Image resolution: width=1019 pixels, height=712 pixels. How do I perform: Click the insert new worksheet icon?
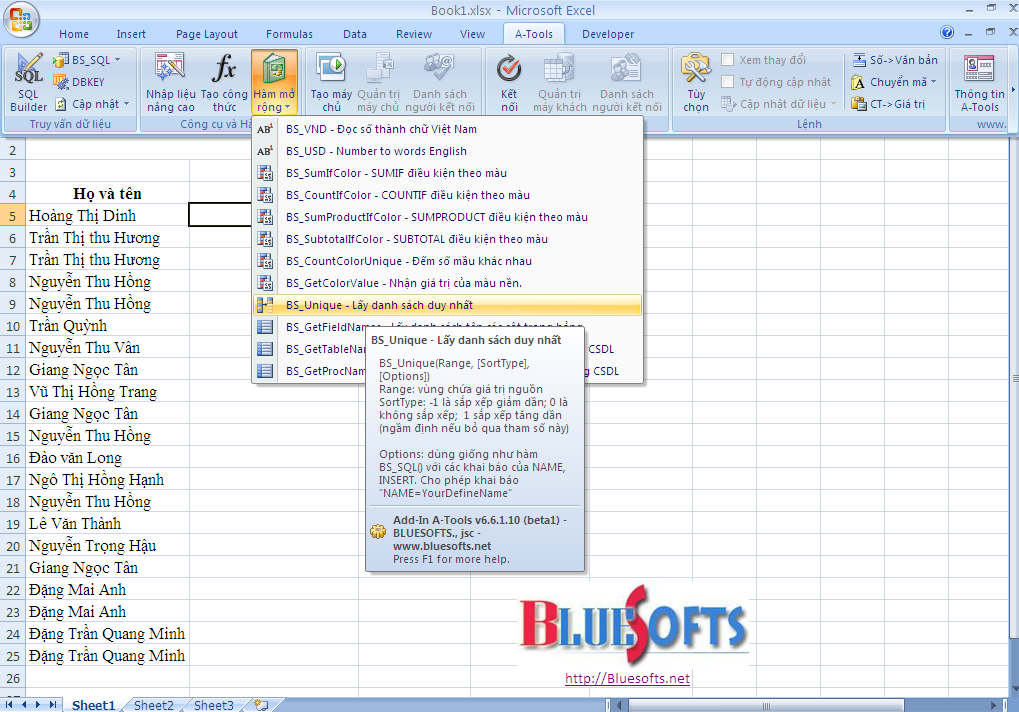(x=261, y=705)
